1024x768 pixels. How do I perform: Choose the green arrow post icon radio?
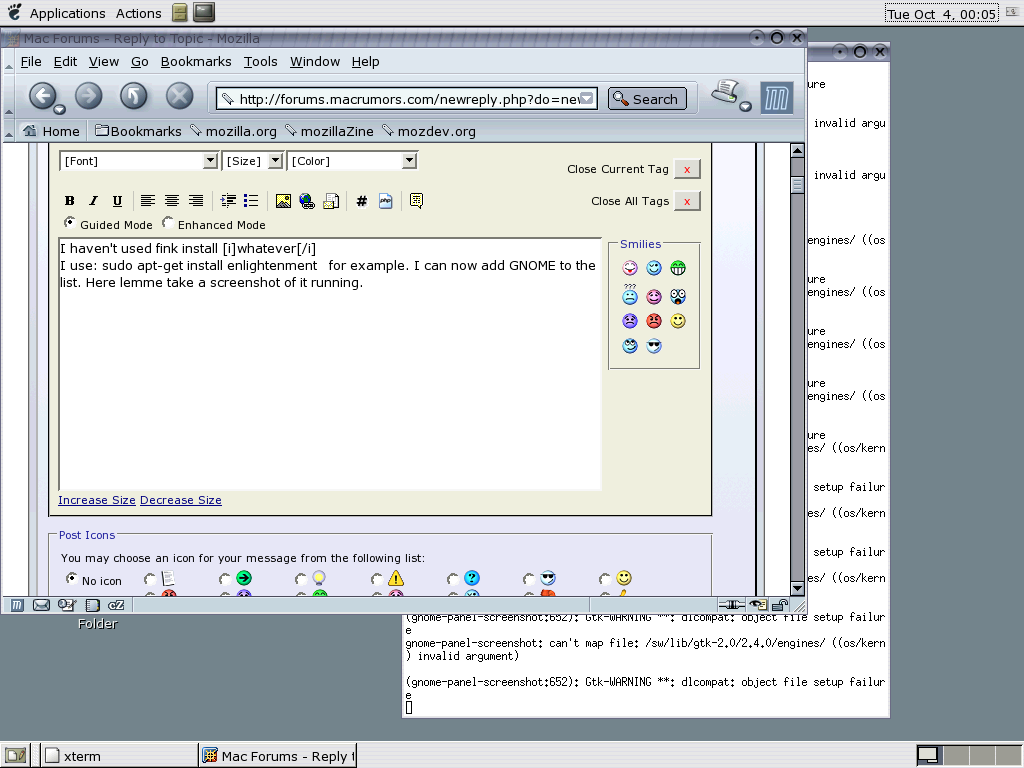coord(225,579)
